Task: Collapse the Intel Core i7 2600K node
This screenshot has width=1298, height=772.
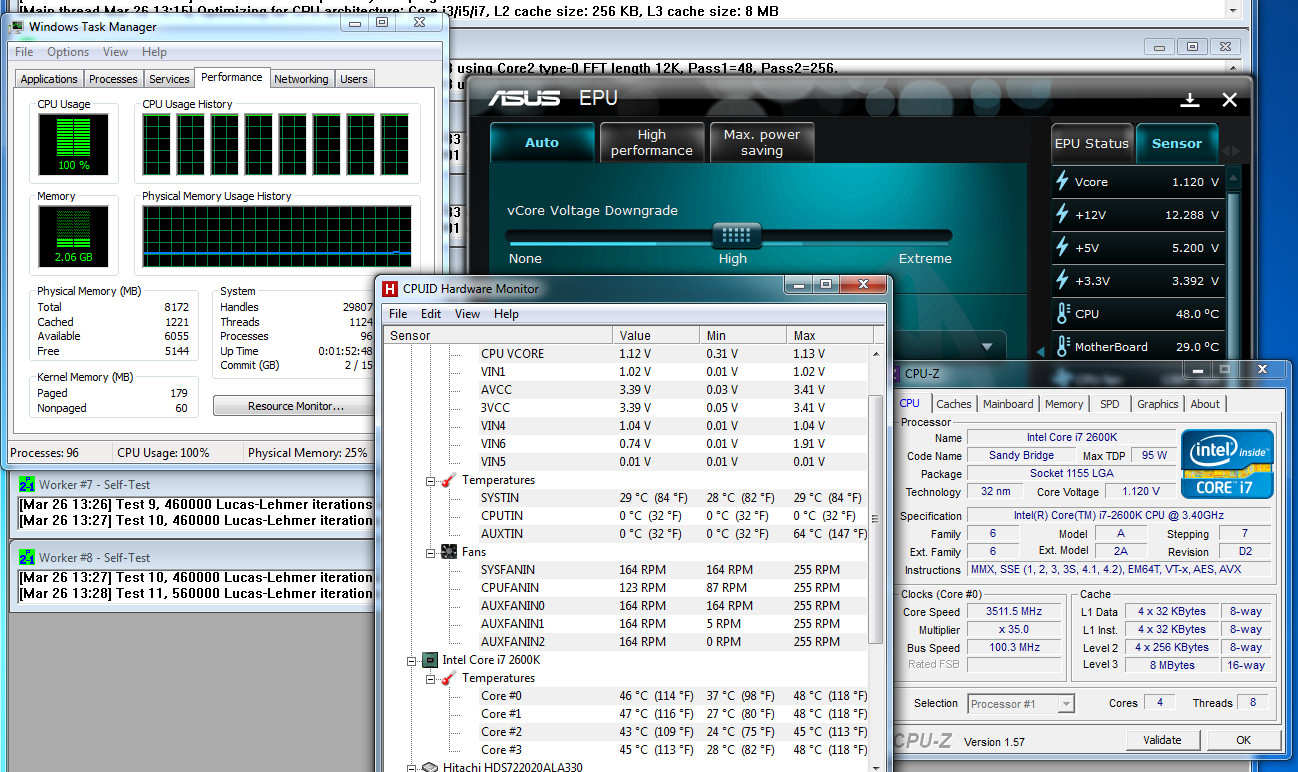Action: tap(412, 660)
